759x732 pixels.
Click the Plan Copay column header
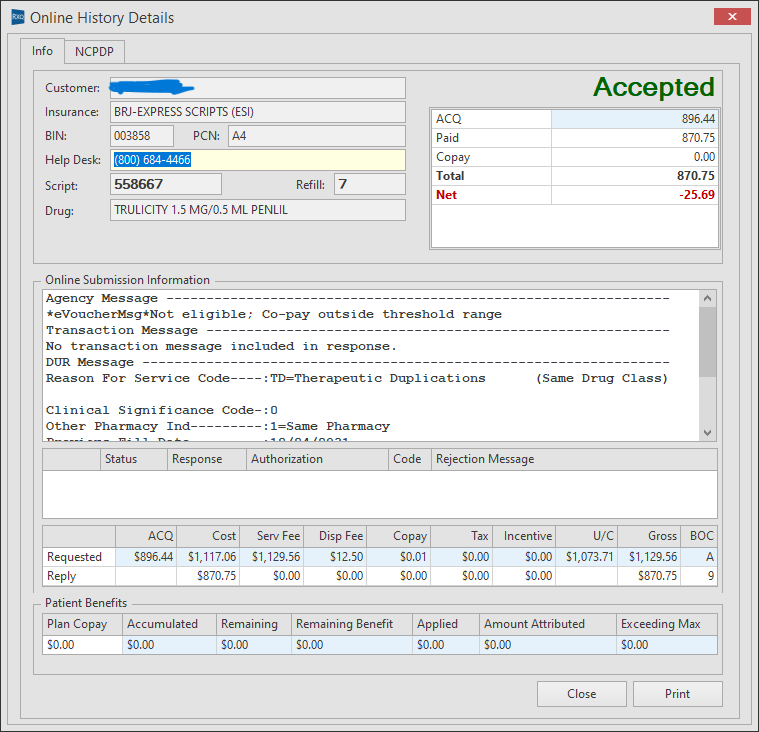coord(82,624)
